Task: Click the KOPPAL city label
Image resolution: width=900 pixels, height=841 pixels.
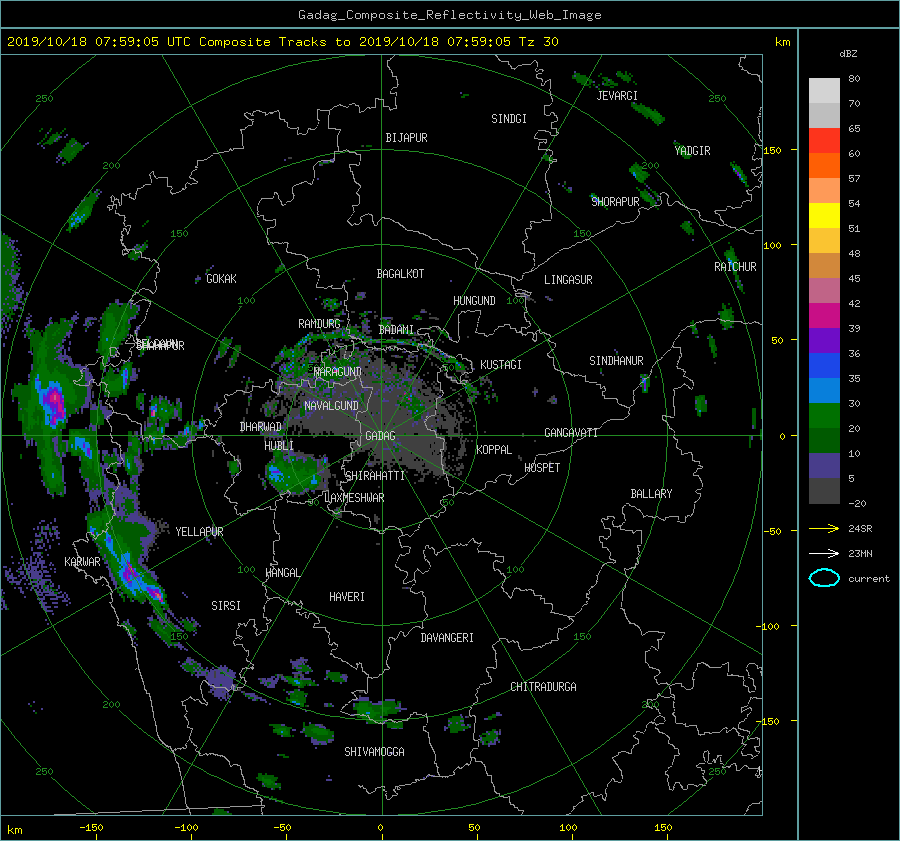Action: point(494,450)
